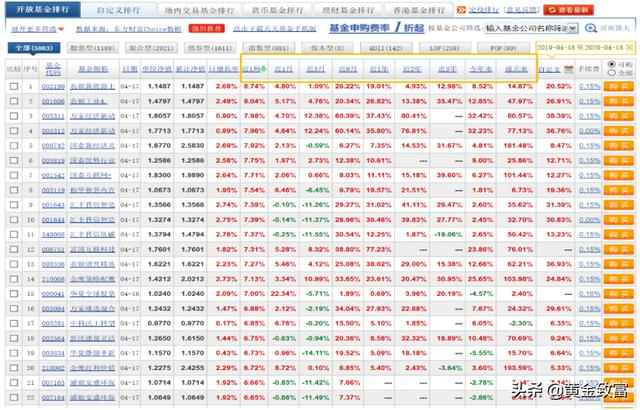Viewport: 640px width, 410px height.
Task: Open the calendar icon beside 自定义 column
Action: (x=568, y=69)
